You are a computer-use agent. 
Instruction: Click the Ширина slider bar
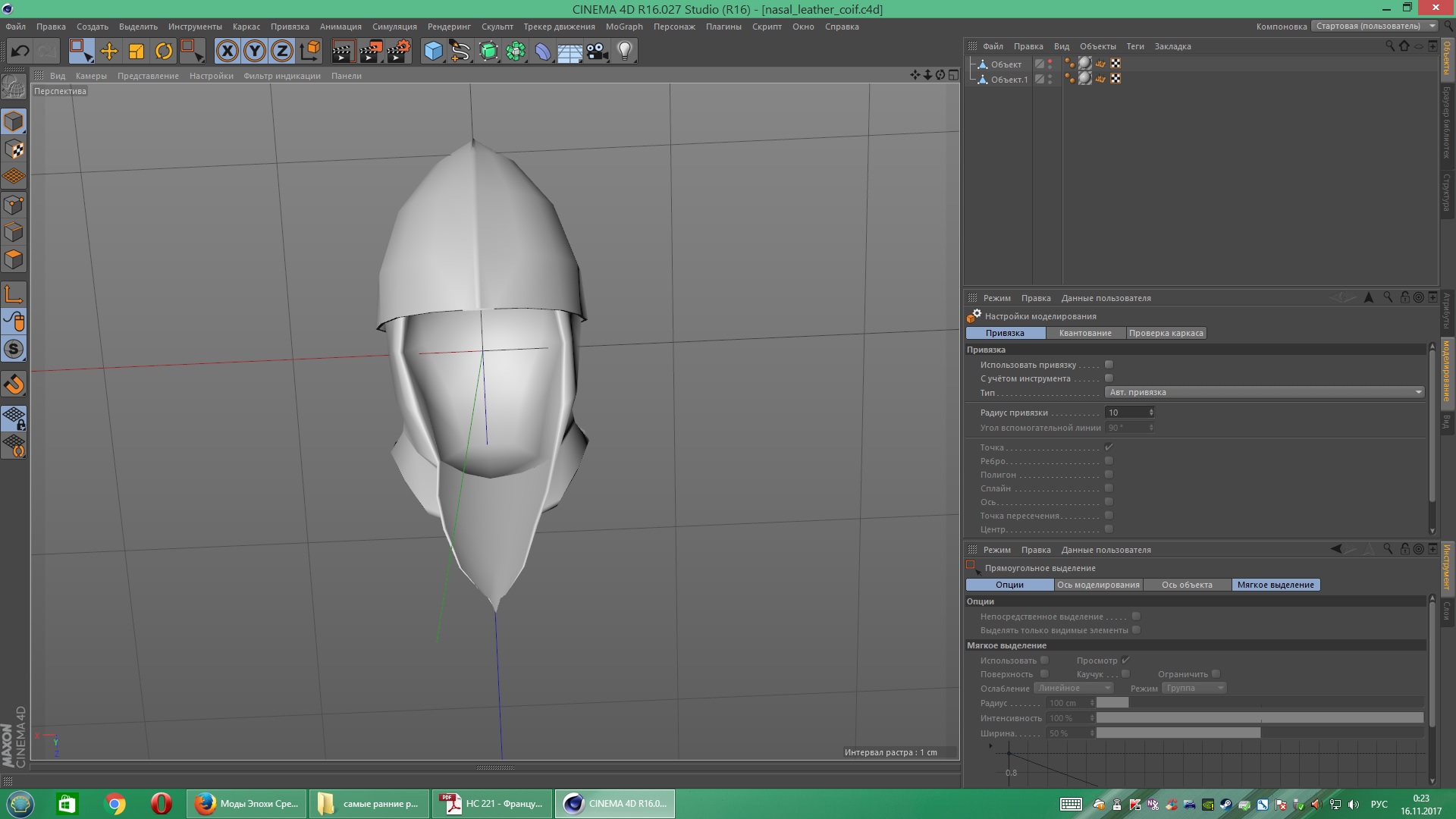[1260, 733]
